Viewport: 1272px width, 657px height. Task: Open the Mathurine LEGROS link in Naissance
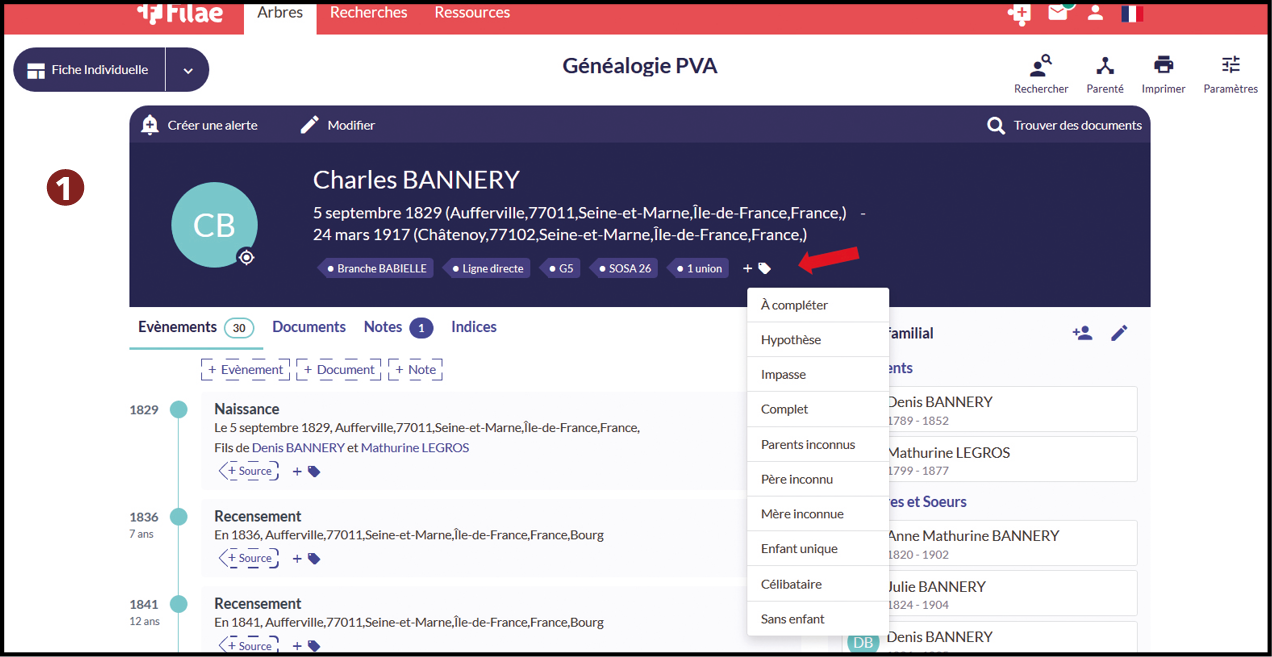[415, 448]
